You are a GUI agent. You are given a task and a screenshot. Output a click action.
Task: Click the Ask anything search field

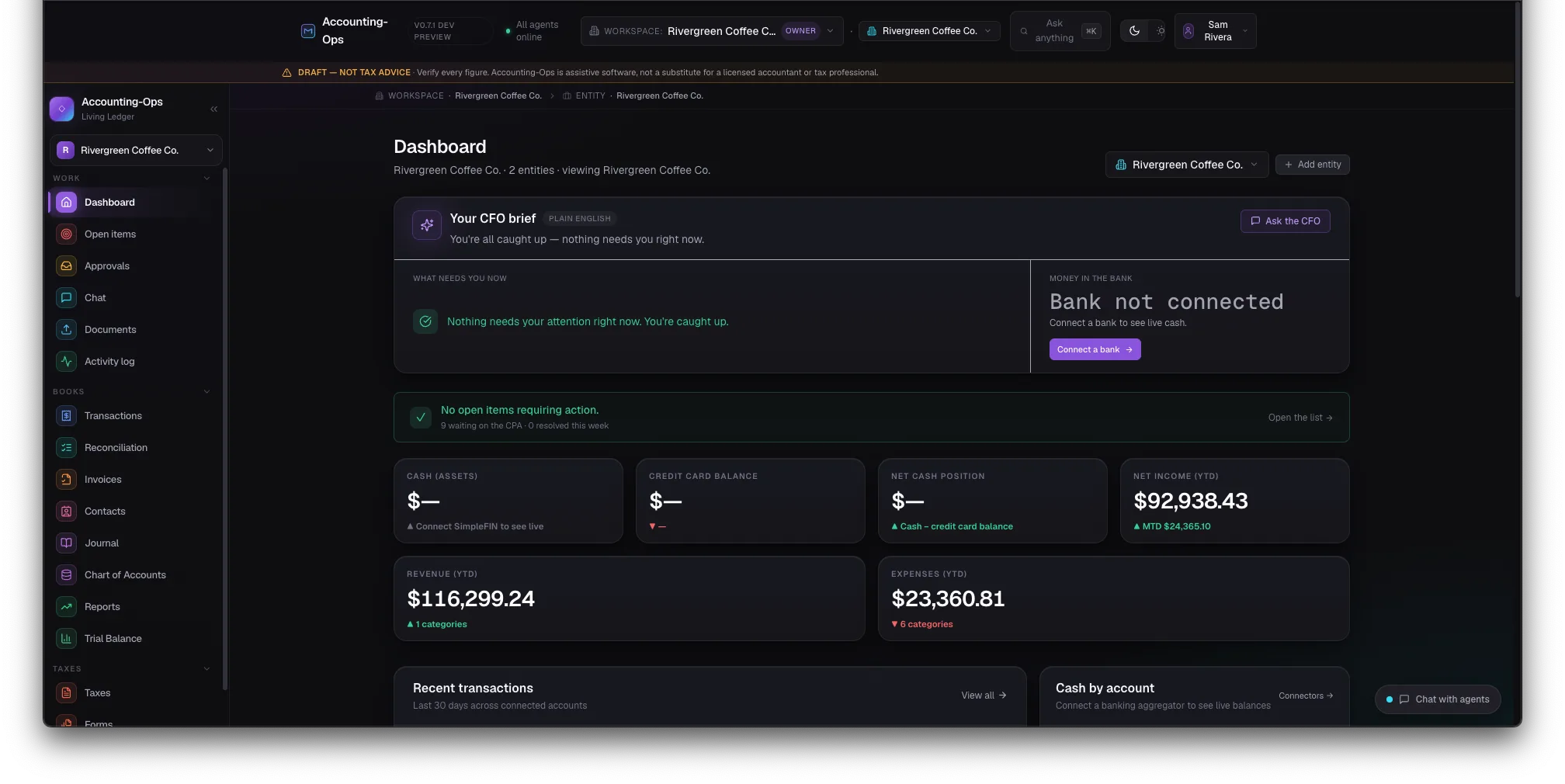click(x=1060, y=31)
